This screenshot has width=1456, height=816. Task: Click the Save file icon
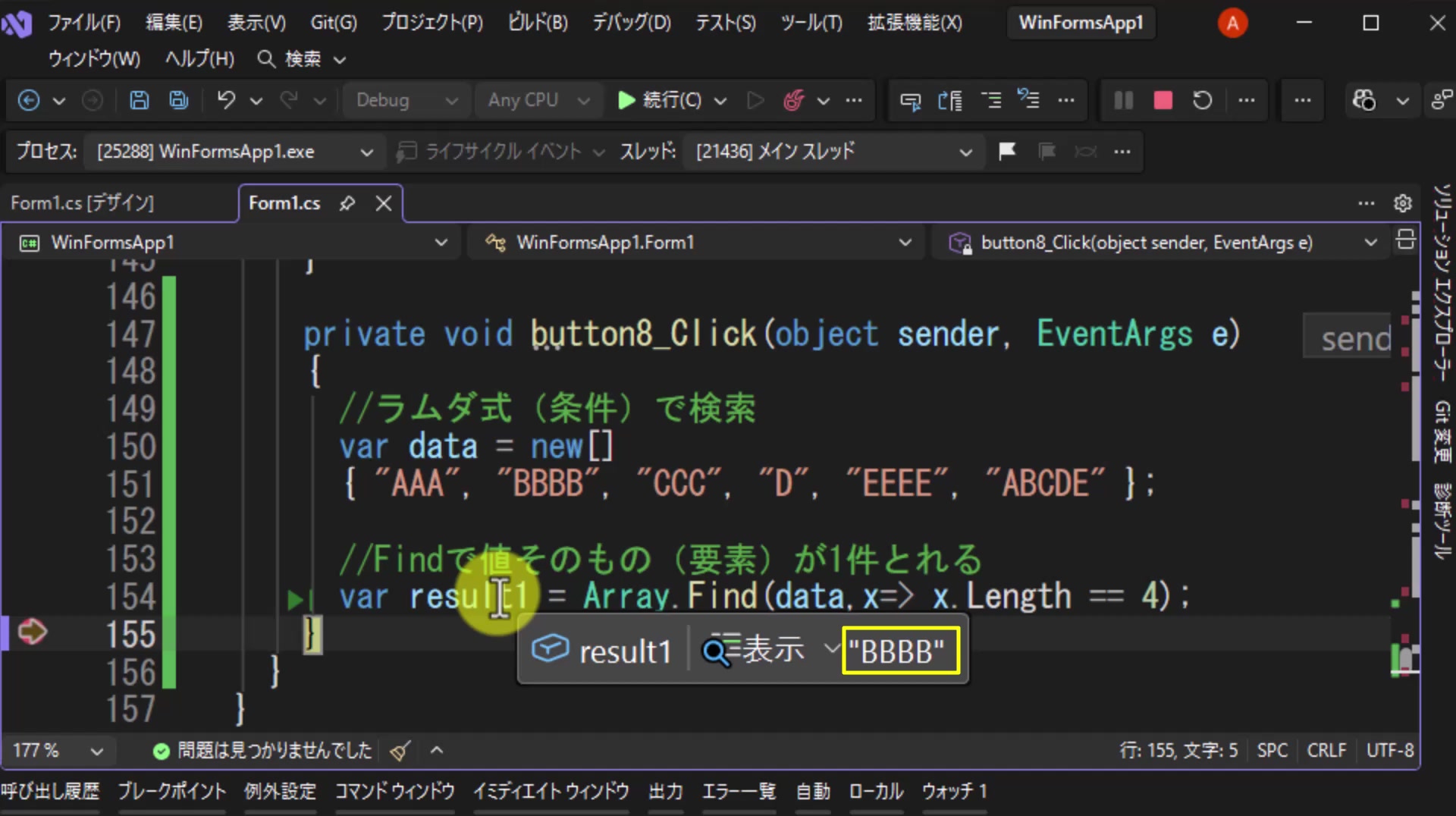139,100
